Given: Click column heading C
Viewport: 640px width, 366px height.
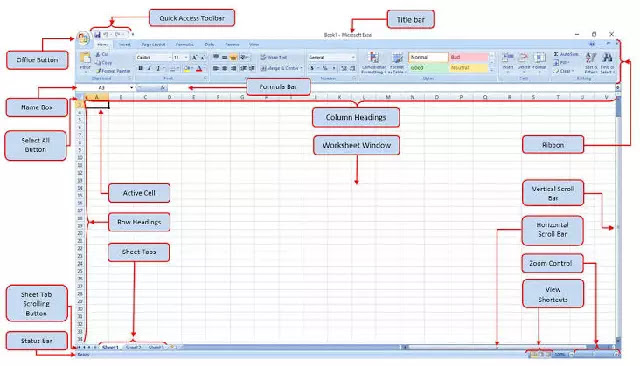Looking at the screenshot, I should tap(145, 97).
